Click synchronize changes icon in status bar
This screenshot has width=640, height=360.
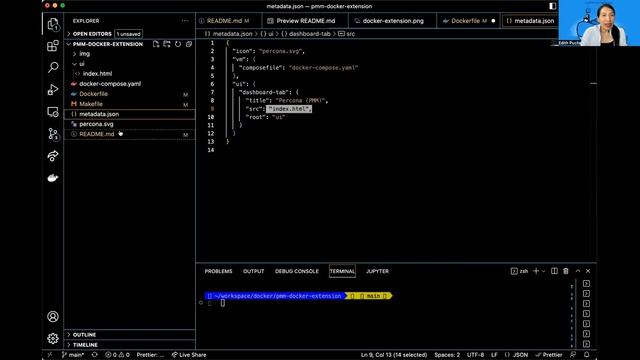[x=95, y=355]
